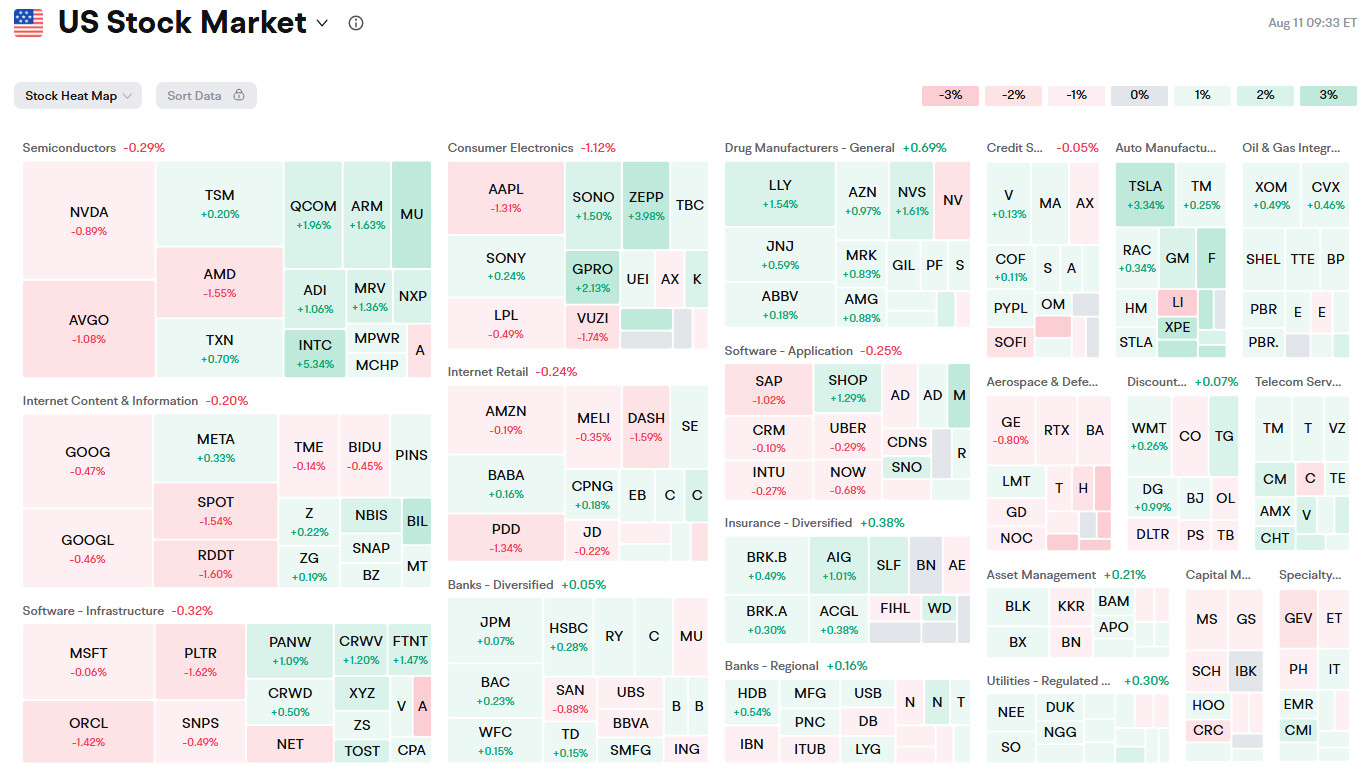The image size is (1370, 764).
Task: Click the Aug 11 09:33 ET timestamp
Action: tap(1312, 23)
